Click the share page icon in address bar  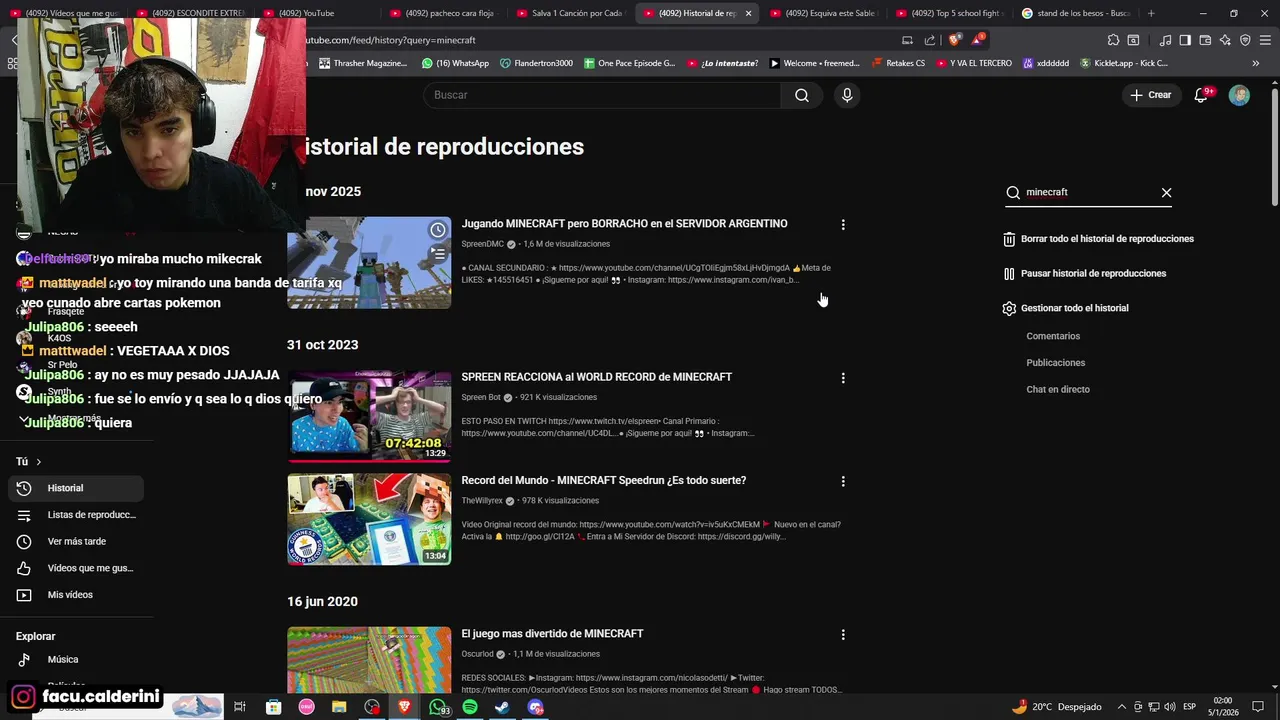click(930, 40)
